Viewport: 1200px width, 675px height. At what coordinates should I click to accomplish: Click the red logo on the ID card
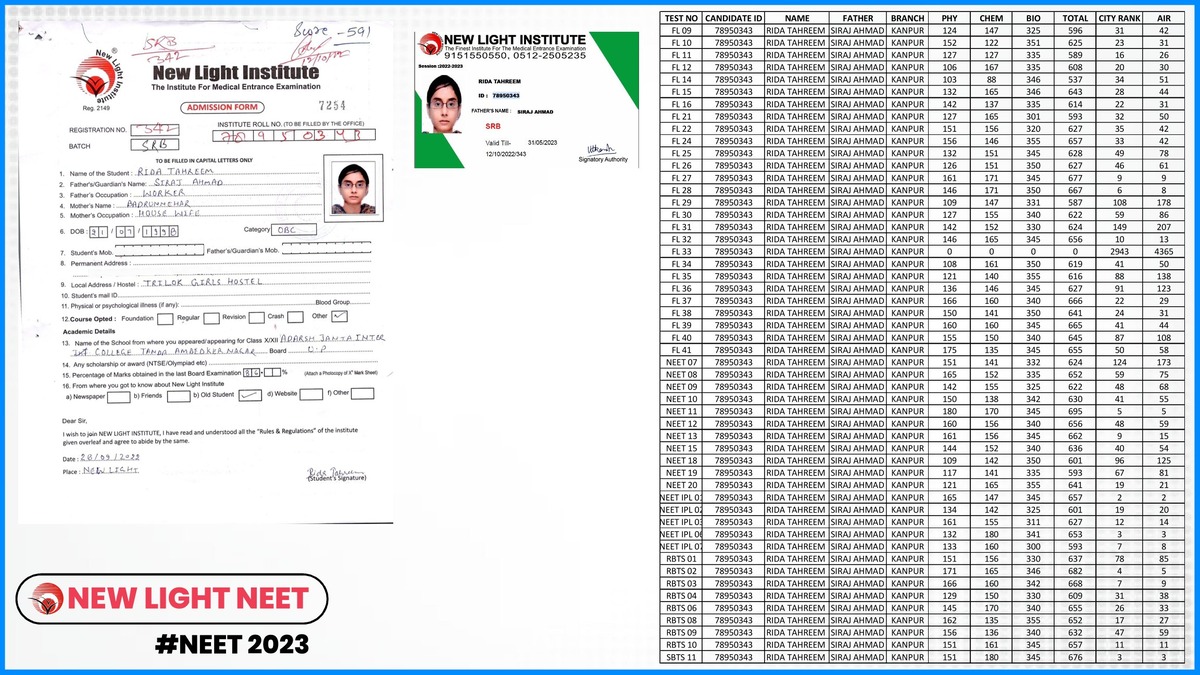[x=430, y=45]
